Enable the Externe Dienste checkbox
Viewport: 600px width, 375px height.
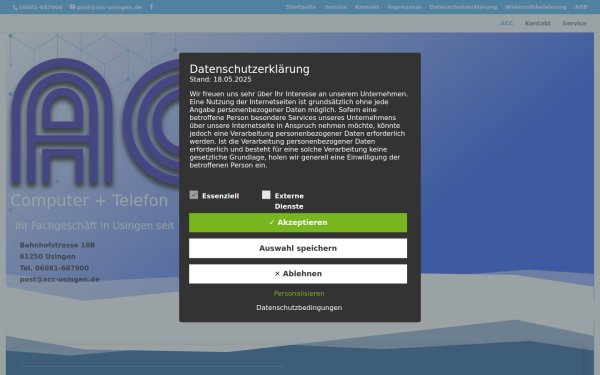click(266, 195)
